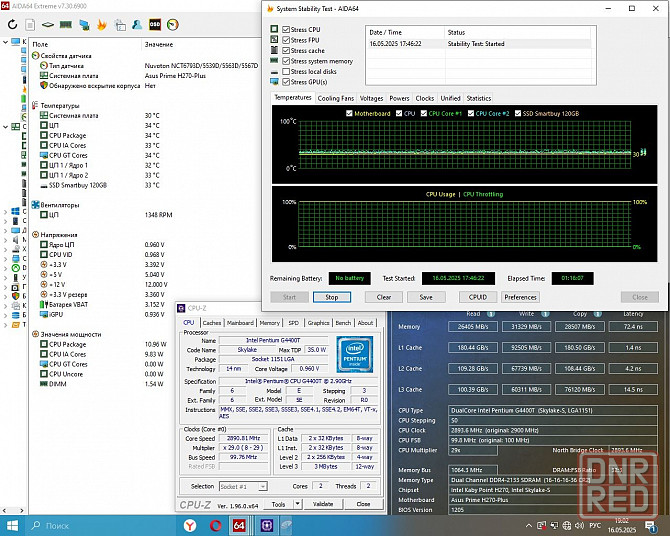Screen dimensions: 670x536
Task: Open the OSD panel icon in AIDA64 toolbar
Action: pyautogui.click(x=155, y=25)
